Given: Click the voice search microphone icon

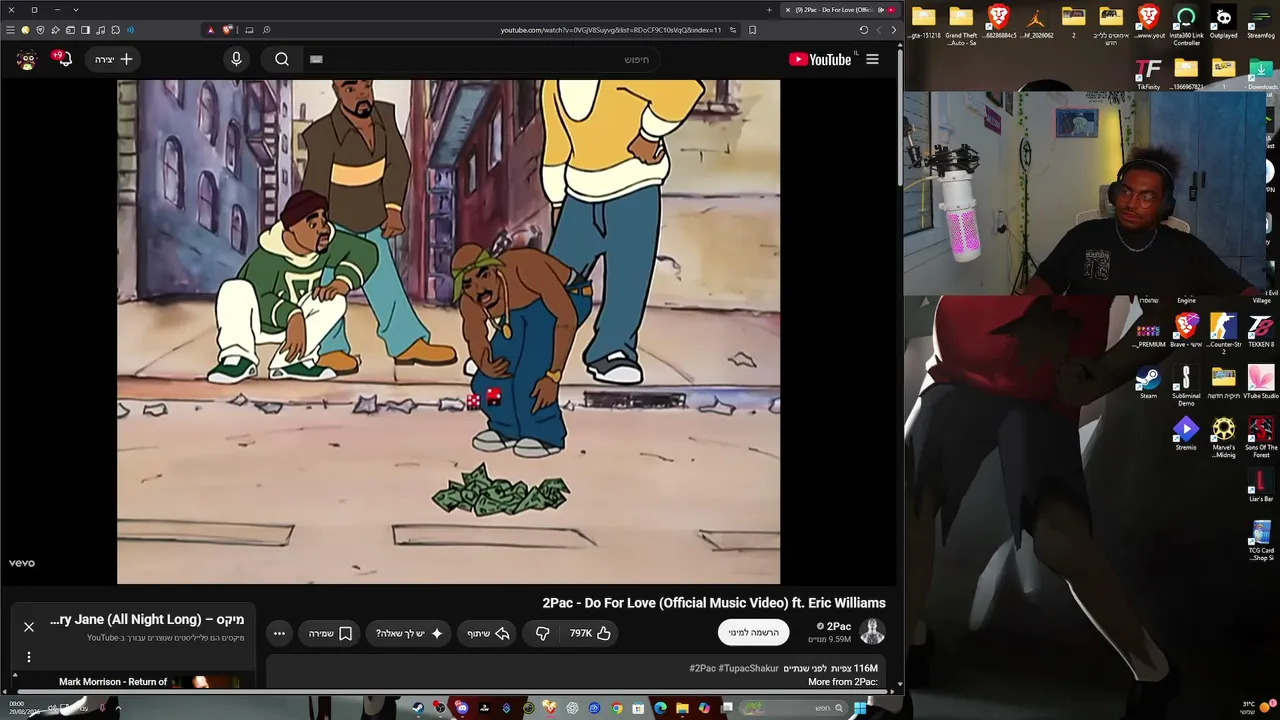Looking at the screenshot, I should [236, 59].
